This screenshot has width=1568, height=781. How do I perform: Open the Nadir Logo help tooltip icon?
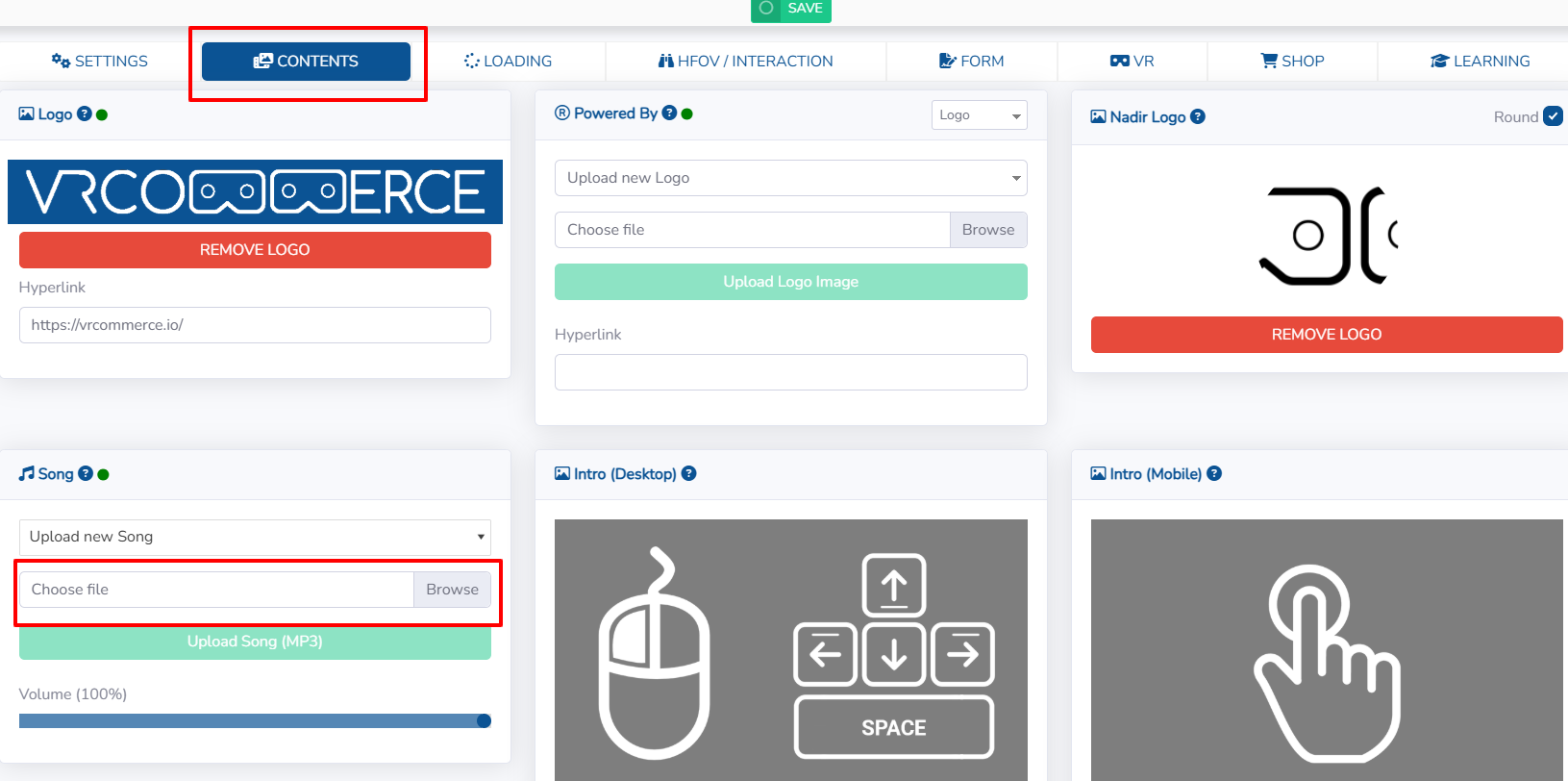pyautogui.click(x=1197, y=116)
